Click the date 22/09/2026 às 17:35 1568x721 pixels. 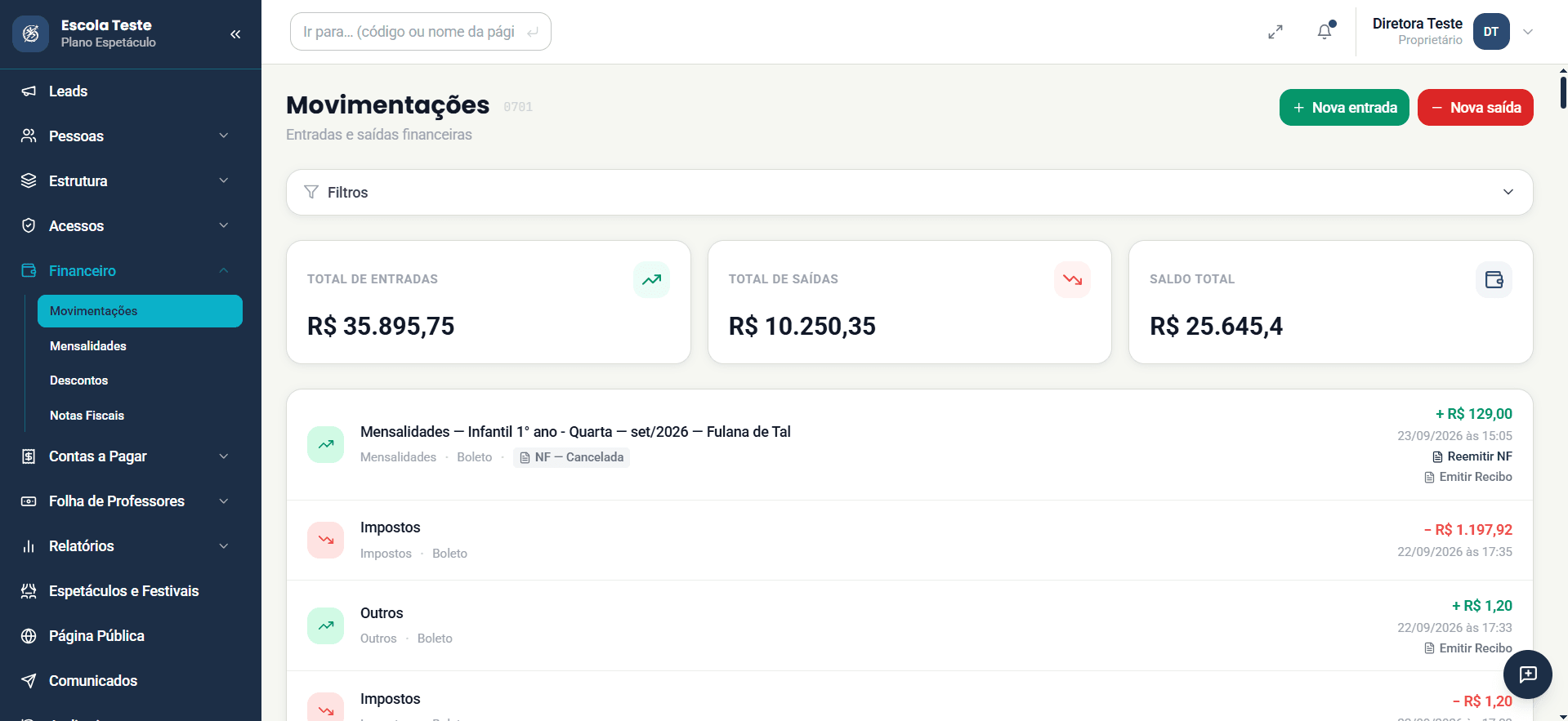pos(1454,552)
